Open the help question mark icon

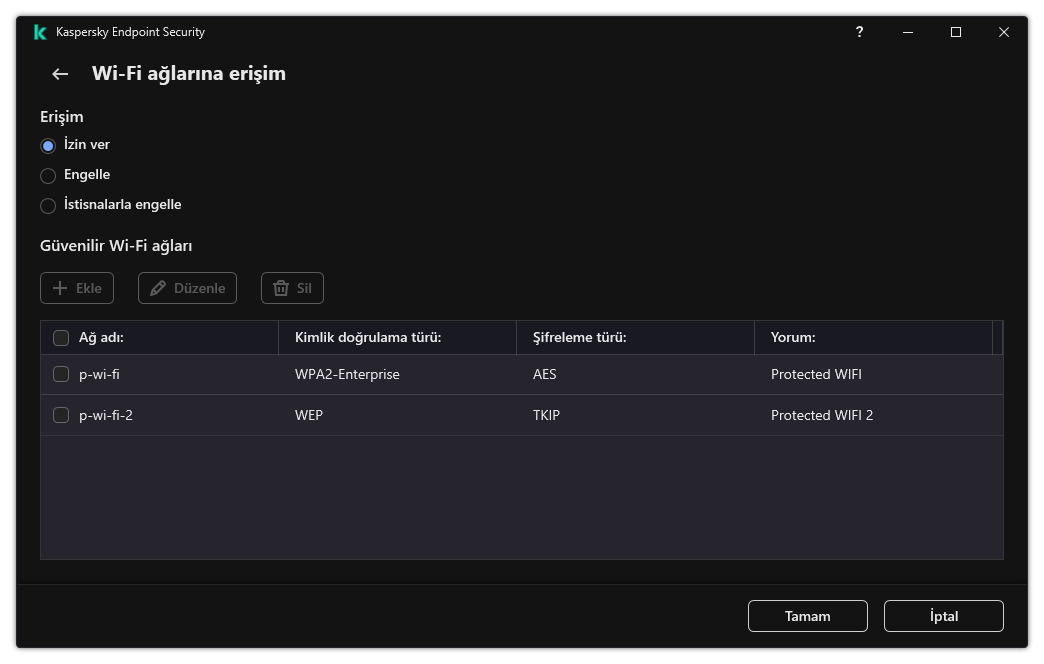click(859, 32)
